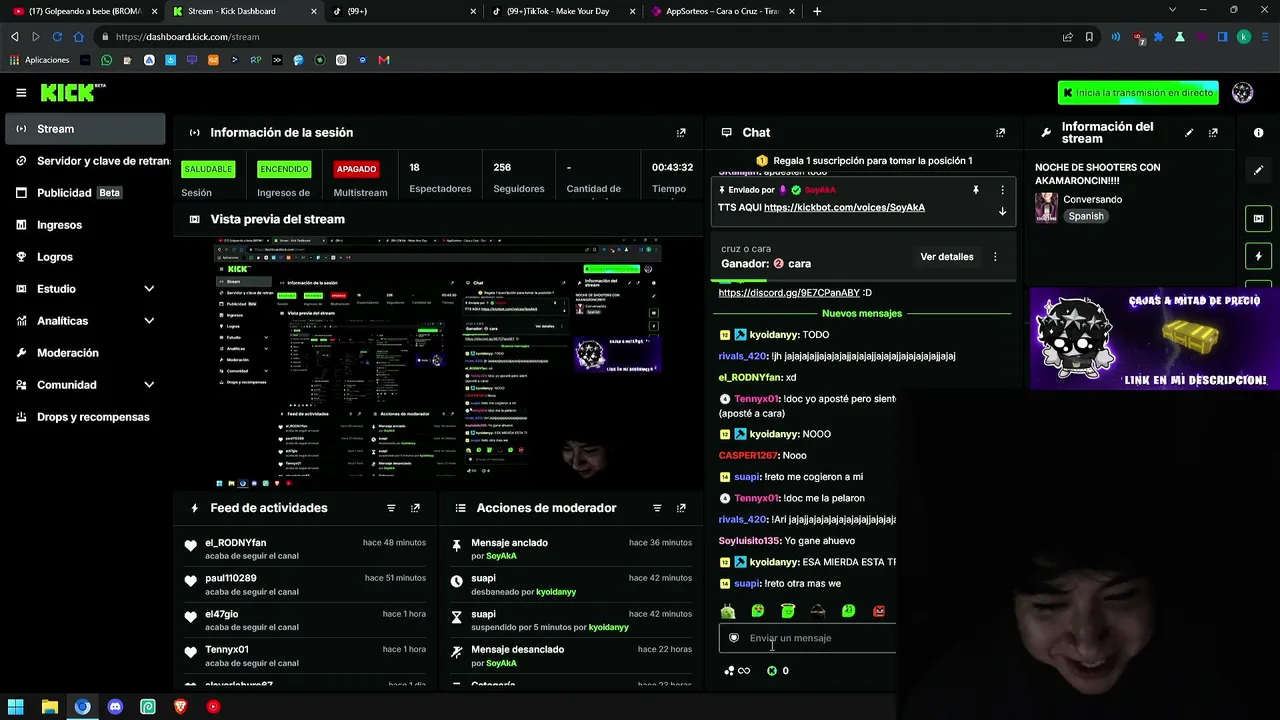Viewport: 1280px width, 720px height.
Task: Reload the page from the browser toolbar
Action: click(x=57, y=37)
